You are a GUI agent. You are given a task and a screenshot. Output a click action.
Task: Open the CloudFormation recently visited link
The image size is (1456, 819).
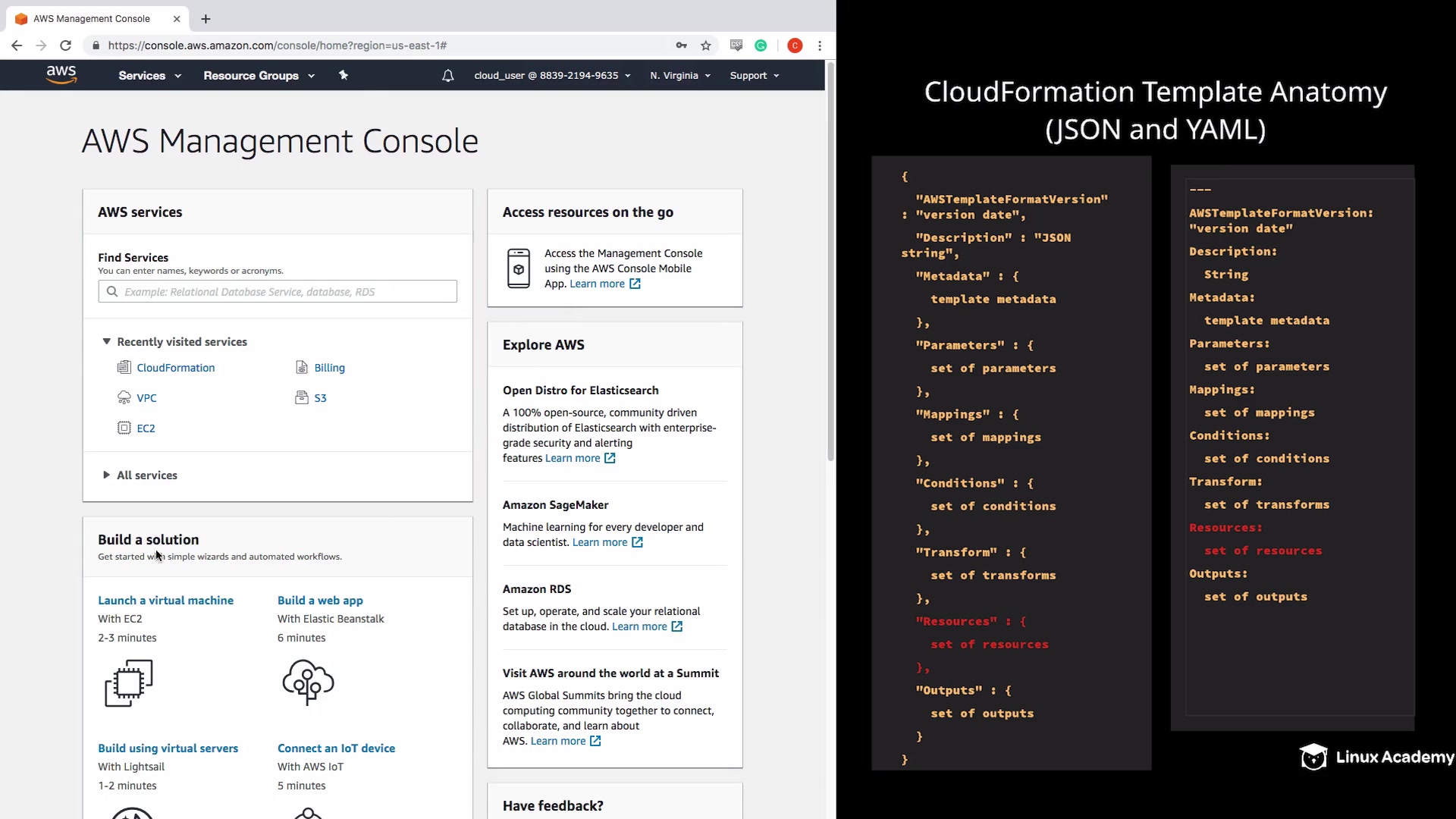click(175, 368)
